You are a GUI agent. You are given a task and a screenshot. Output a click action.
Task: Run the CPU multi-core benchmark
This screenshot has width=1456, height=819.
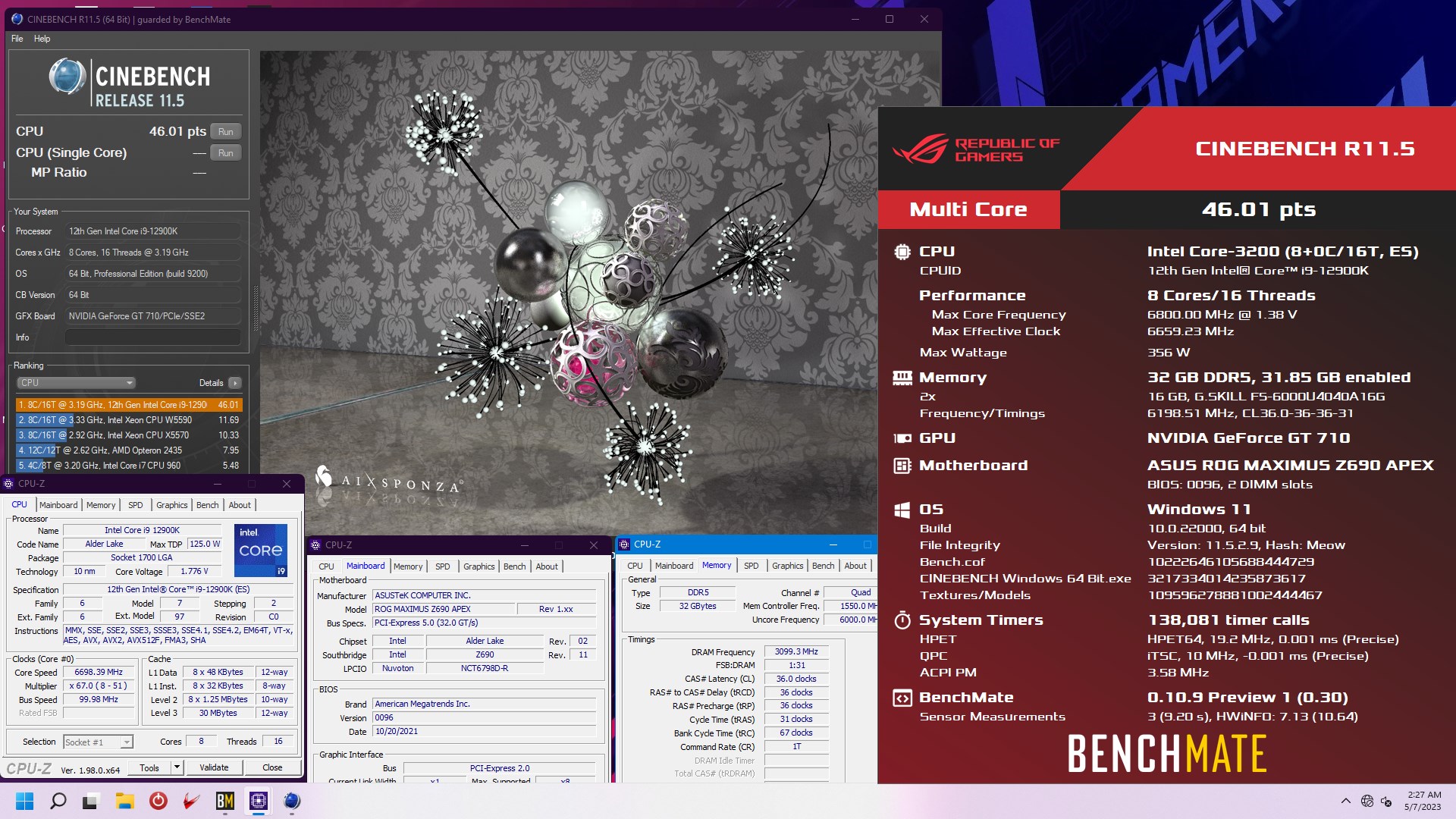pos(225,132)
